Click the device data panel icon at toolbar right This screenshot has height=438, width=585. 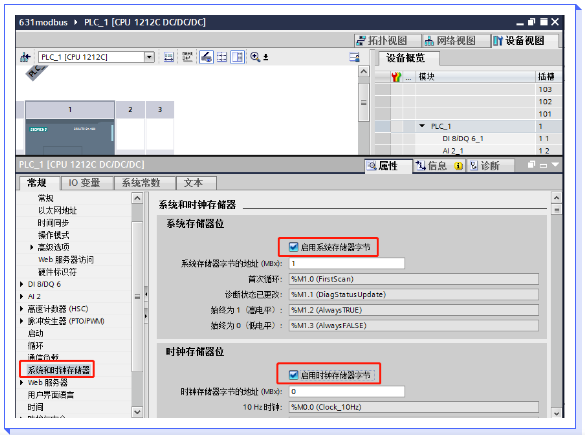click(x=354, y=57)
